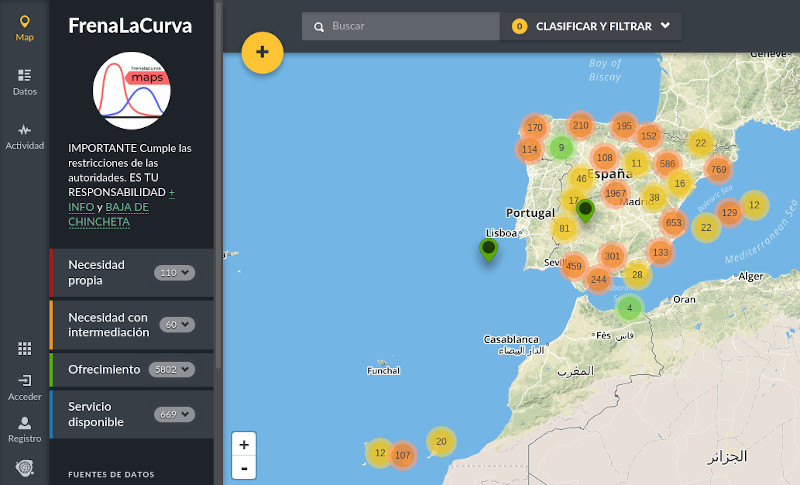Open the 114 cluster marker
The width and height of the screenshot is (800, 485).
point(530,149)
